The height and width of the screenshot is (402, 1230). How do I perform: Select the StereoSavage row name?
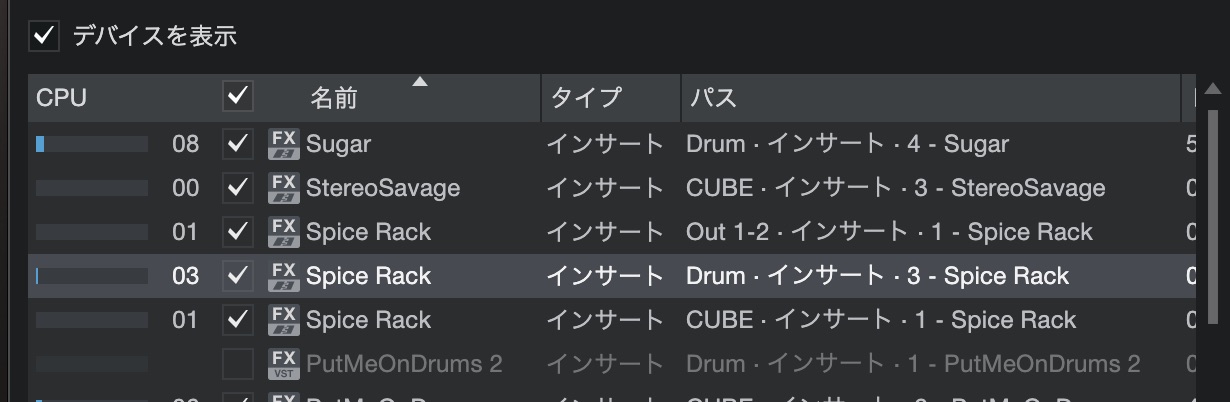(x=383, y=188)
